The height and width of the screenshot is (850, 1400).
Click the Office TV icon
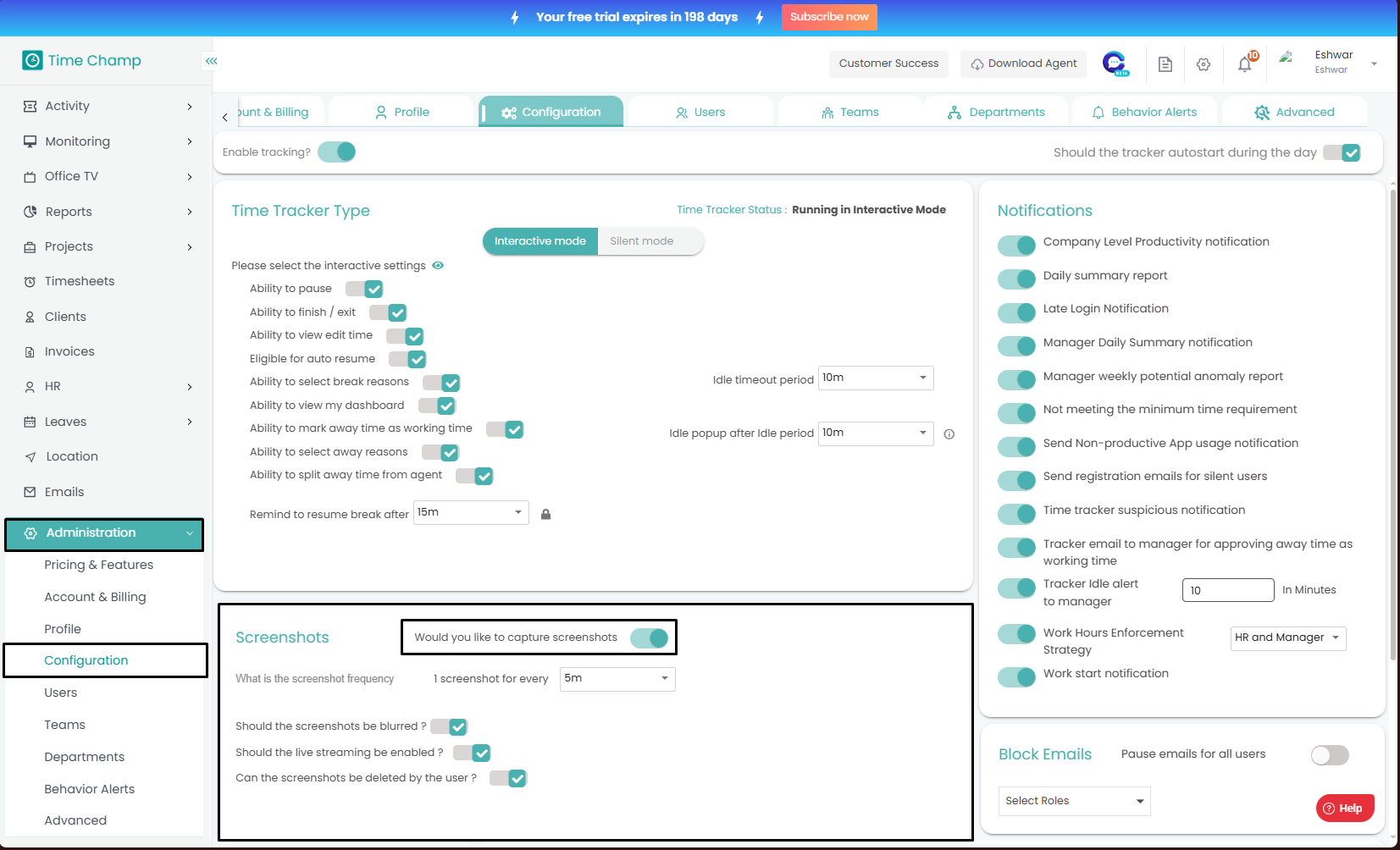[x=30, y=177]
